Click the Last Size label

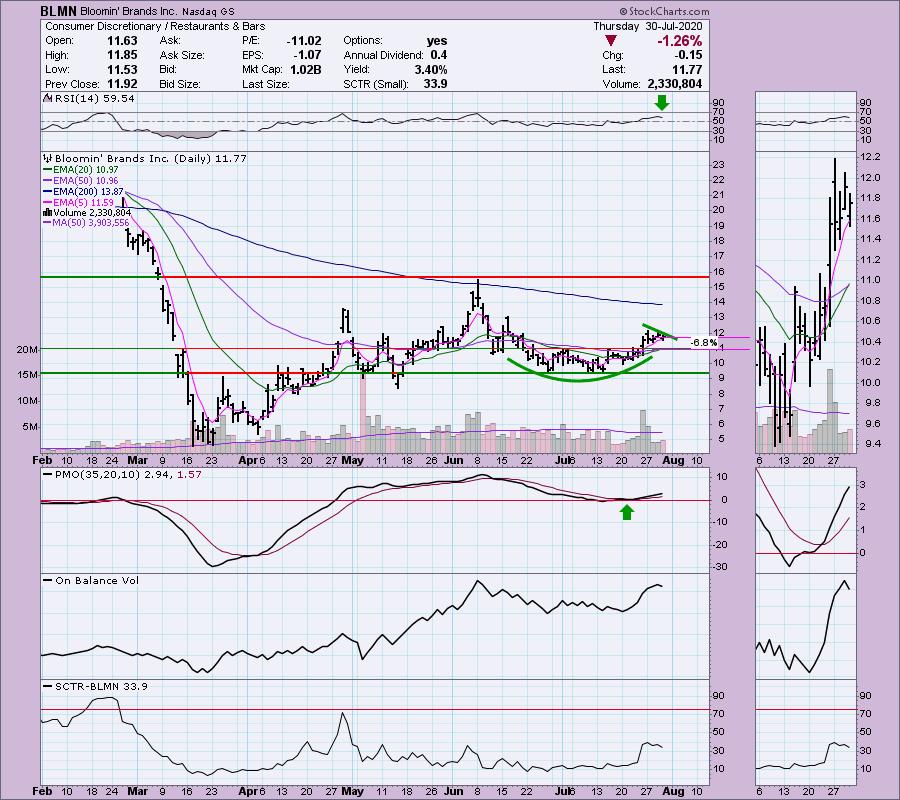click(x=266, y=84)
